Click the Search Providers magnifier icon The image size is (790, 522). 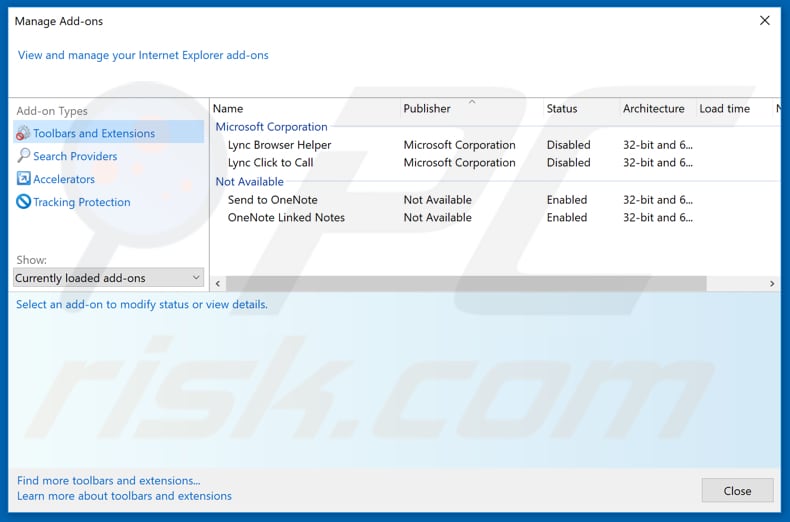point(23,156)
